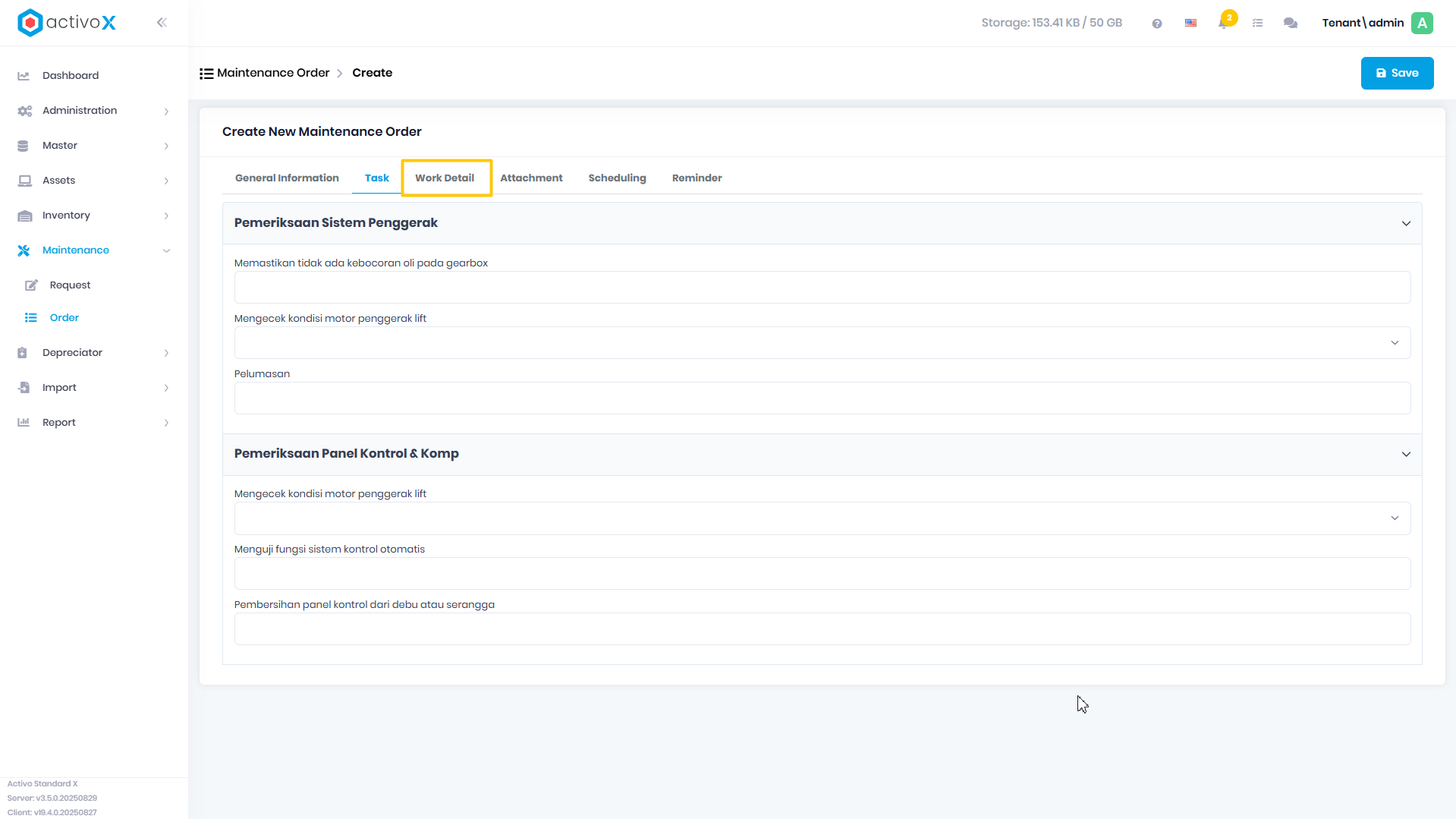
Task: Click the kebocoran oli pada gearbox field
Action: coord(822,288)
